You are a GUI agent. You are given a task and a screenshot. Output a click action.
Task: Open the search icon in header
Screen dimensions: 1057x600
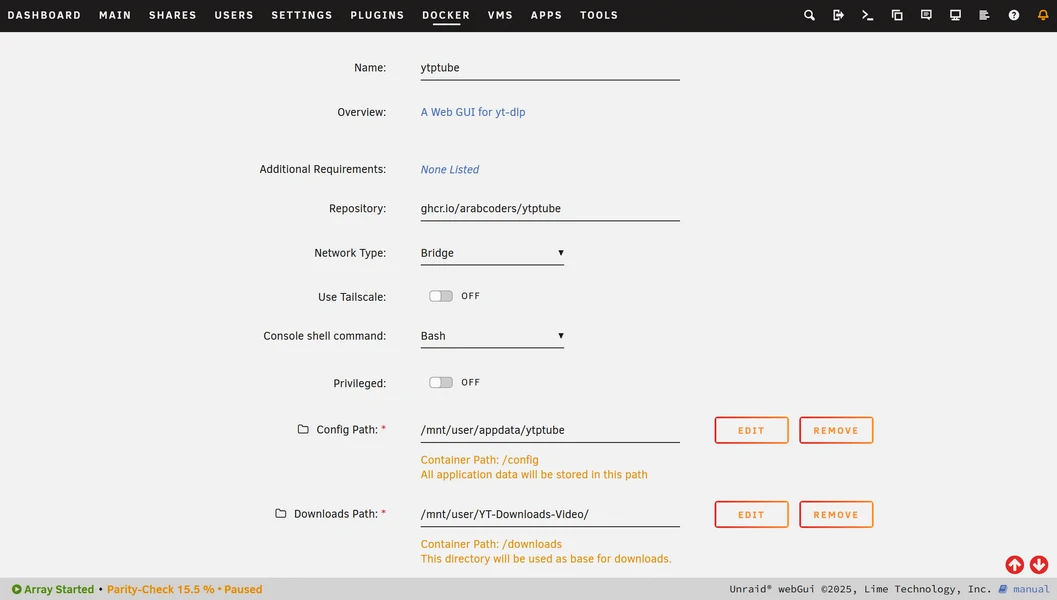[x=809, y=15]
